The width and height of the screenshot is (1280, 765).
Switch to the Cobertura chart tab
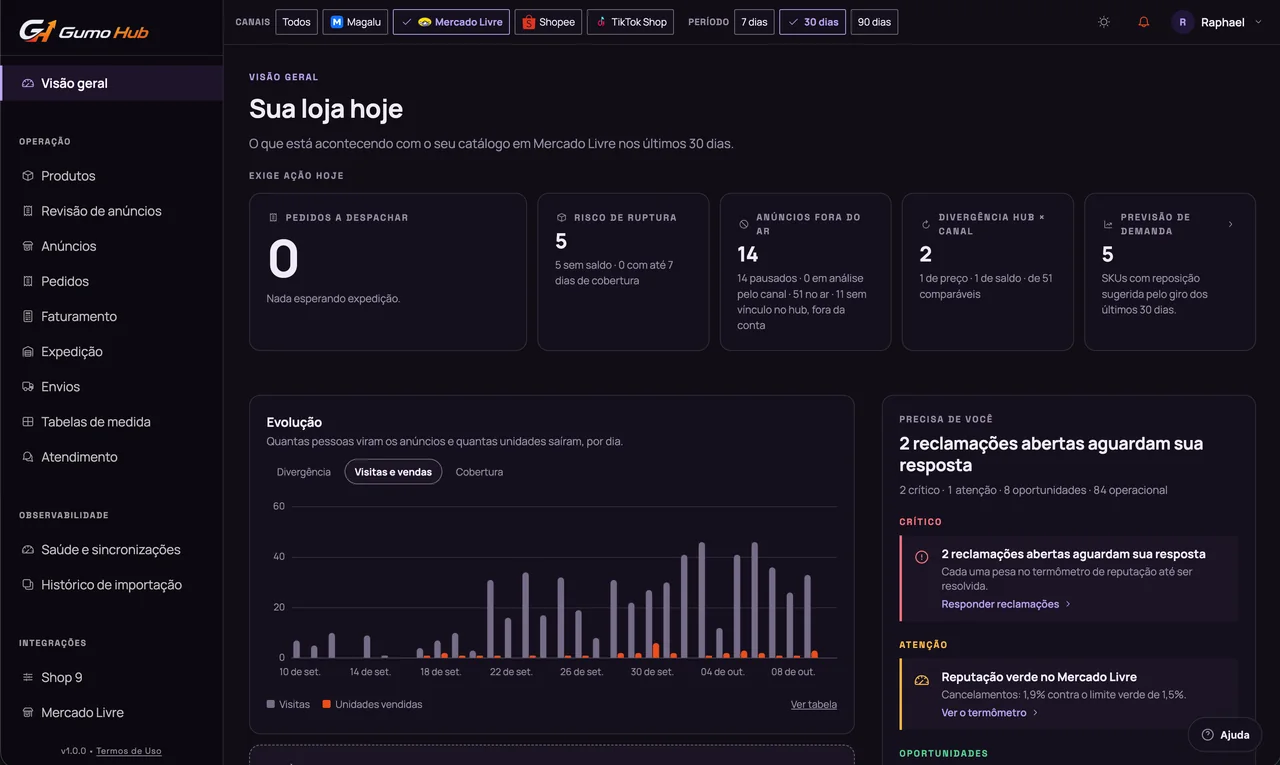(x=479, y=472)
